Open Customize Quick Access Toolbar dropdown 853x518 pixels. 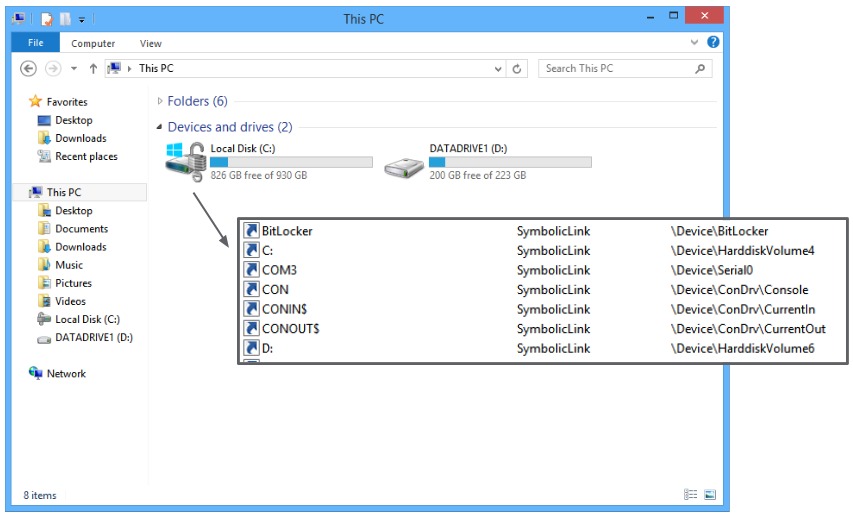coord(82,20)
